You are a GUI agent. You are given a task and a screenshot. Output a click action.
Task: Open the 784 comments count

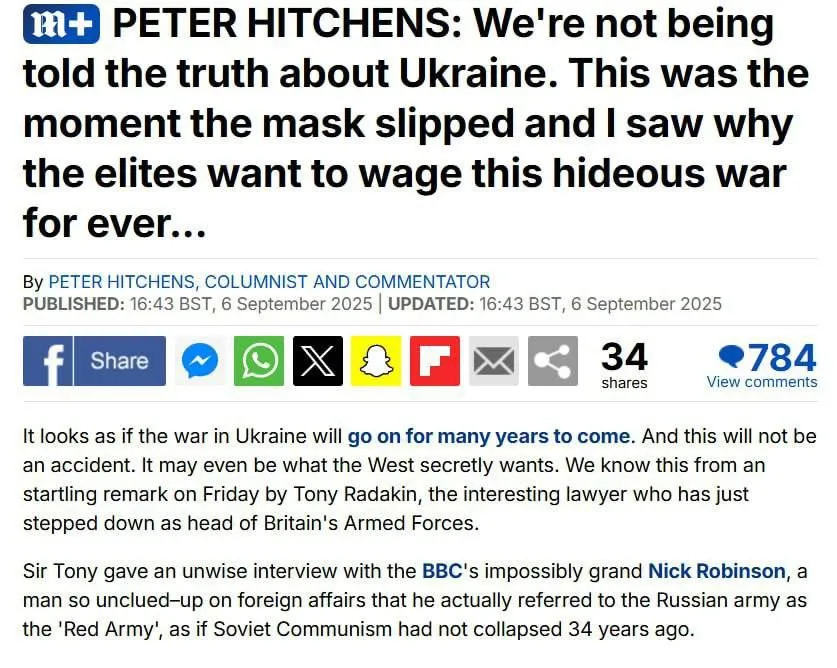point(781,357)
